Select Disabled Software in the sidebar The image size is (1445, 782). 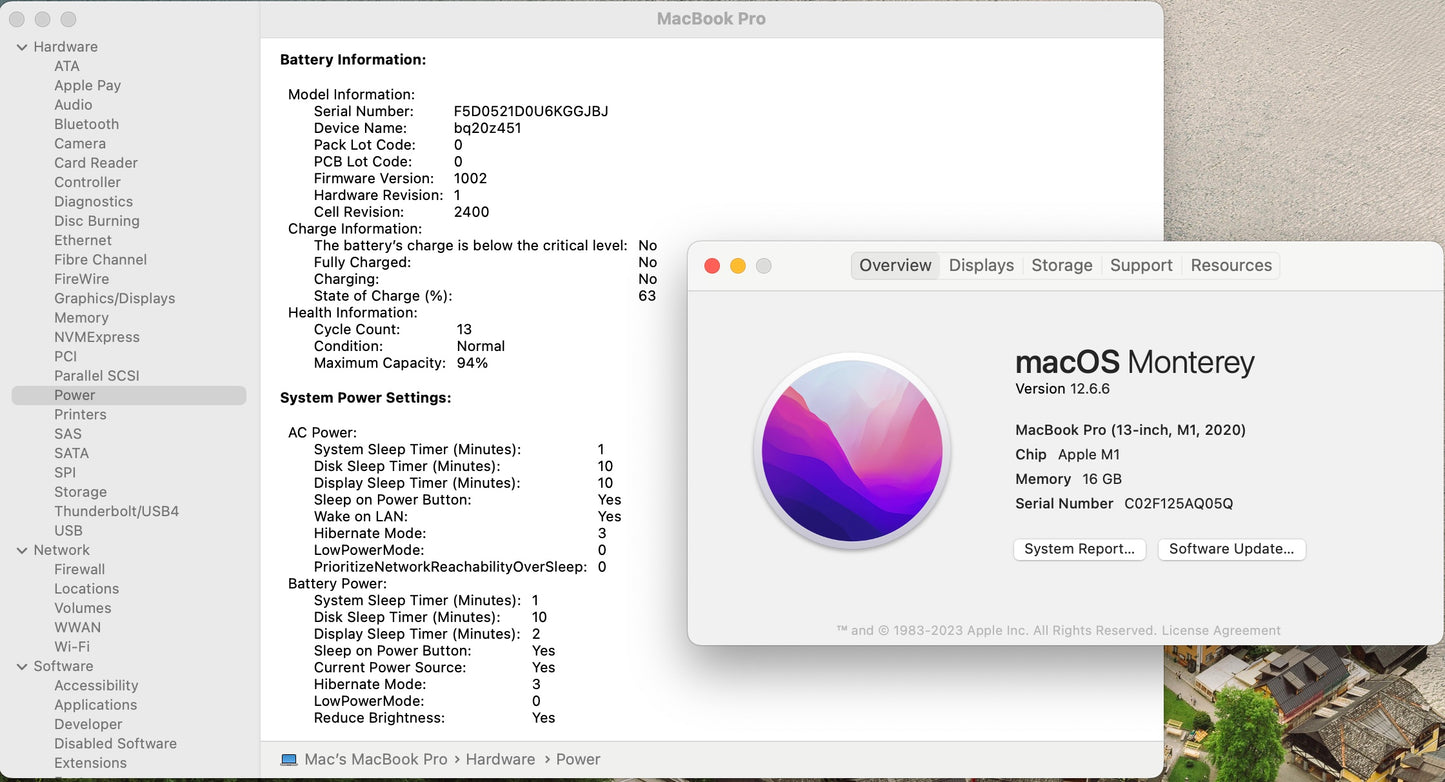click(x=116, y=744)
